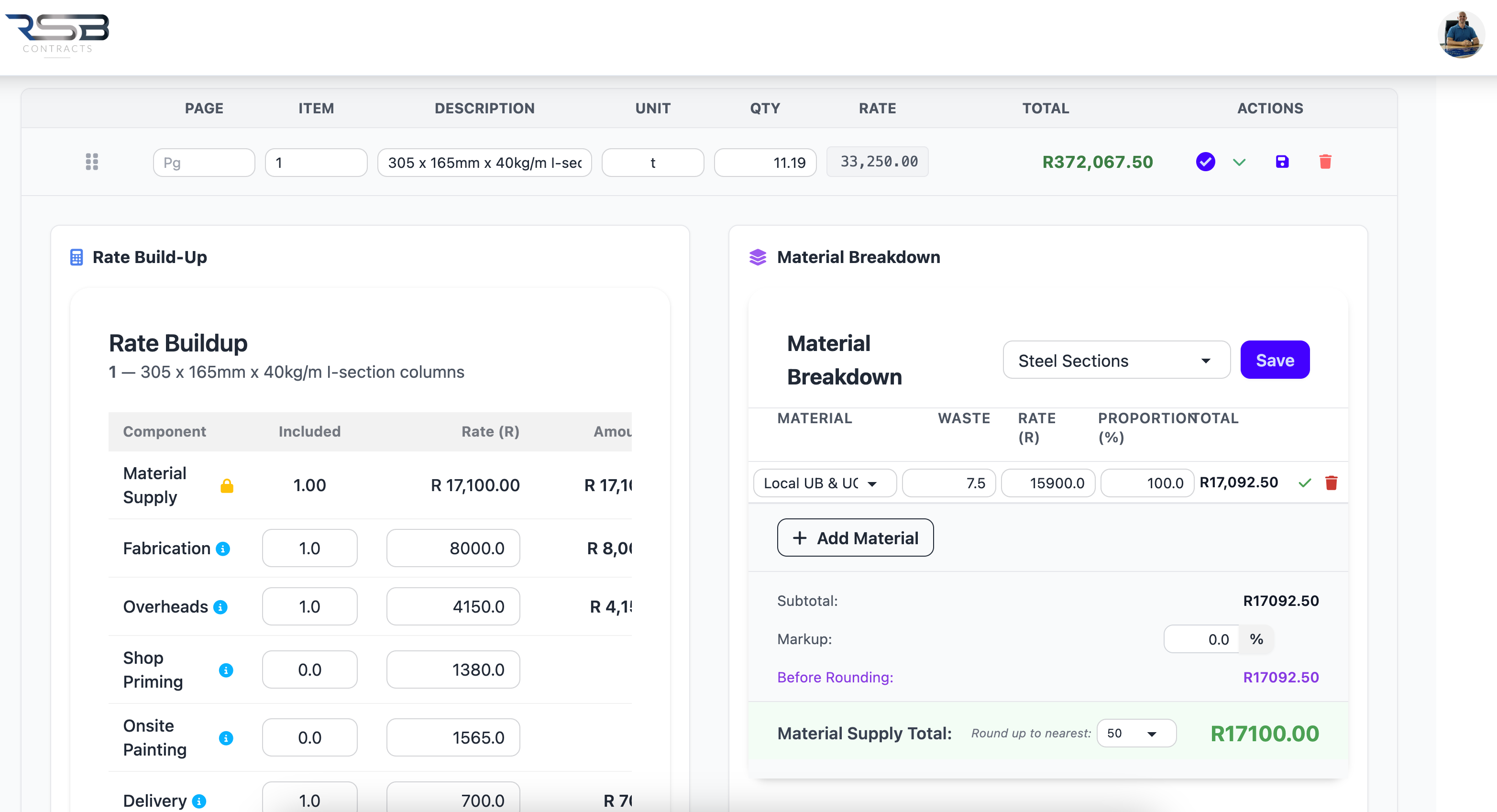Open the Local UB & UC material dropdown
This screenshot has width=1497, height=812.
click(x=824, y=483)
